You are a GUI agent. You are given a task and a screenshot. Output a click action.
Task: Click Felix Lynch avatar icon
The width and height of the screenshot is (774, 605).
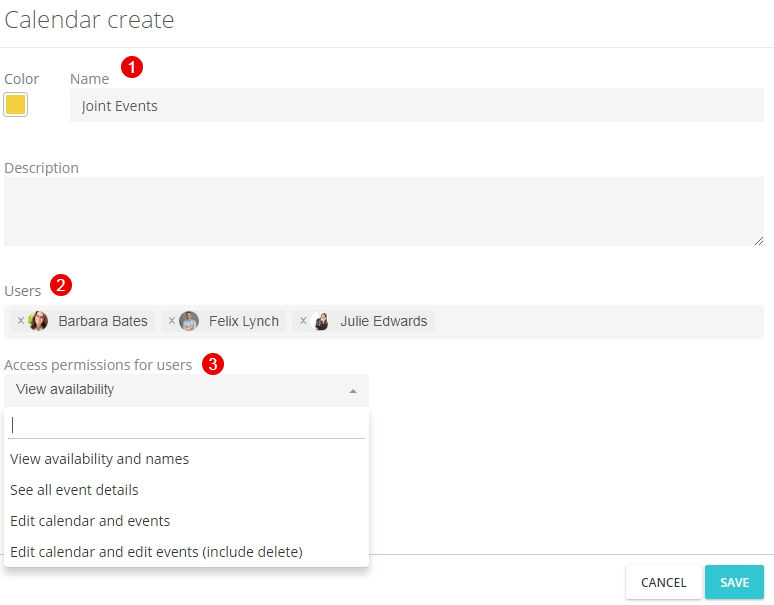(189, 321)
